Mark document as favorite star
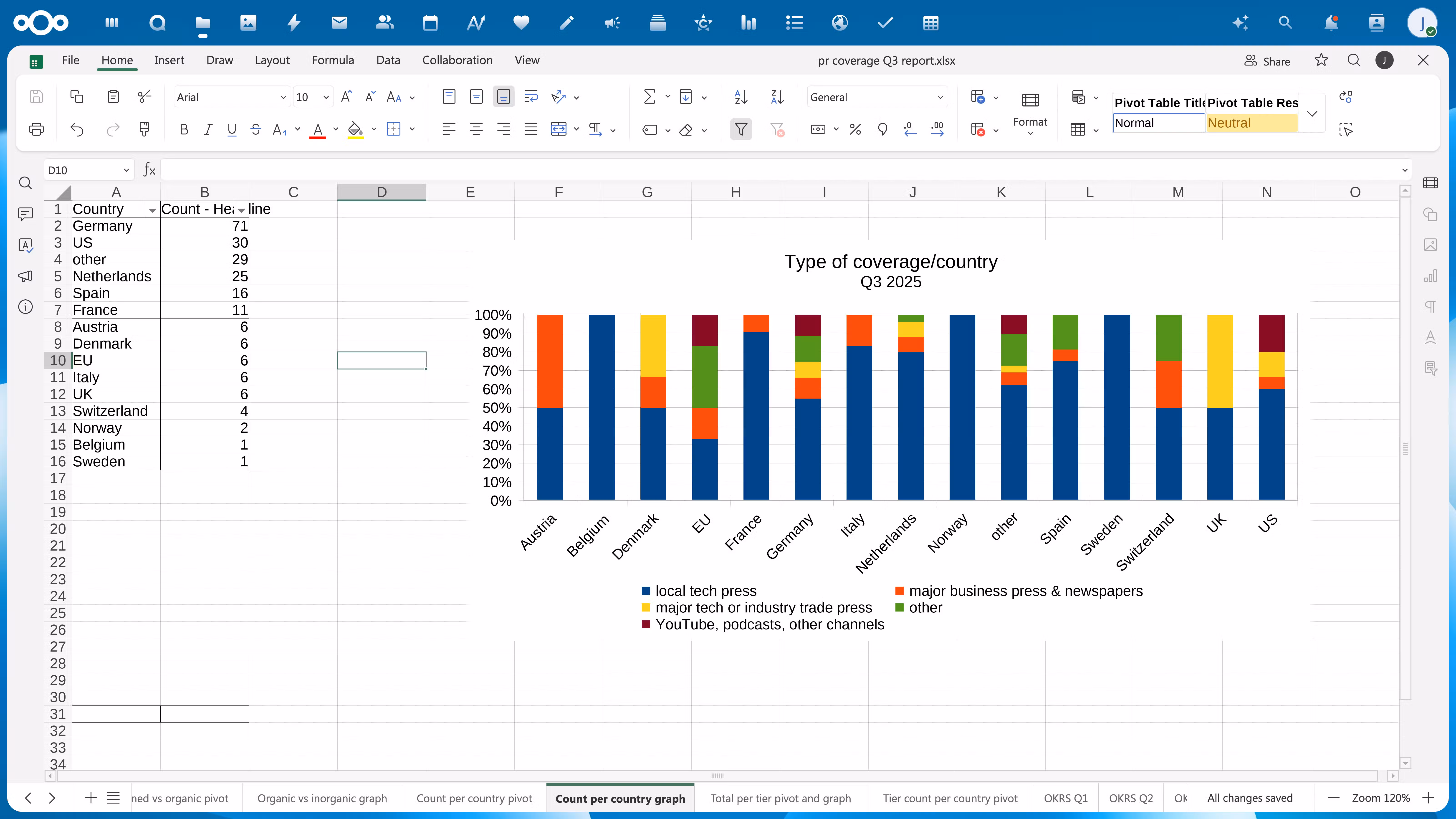The image size is (1456, 819). tap(1321, 61)
